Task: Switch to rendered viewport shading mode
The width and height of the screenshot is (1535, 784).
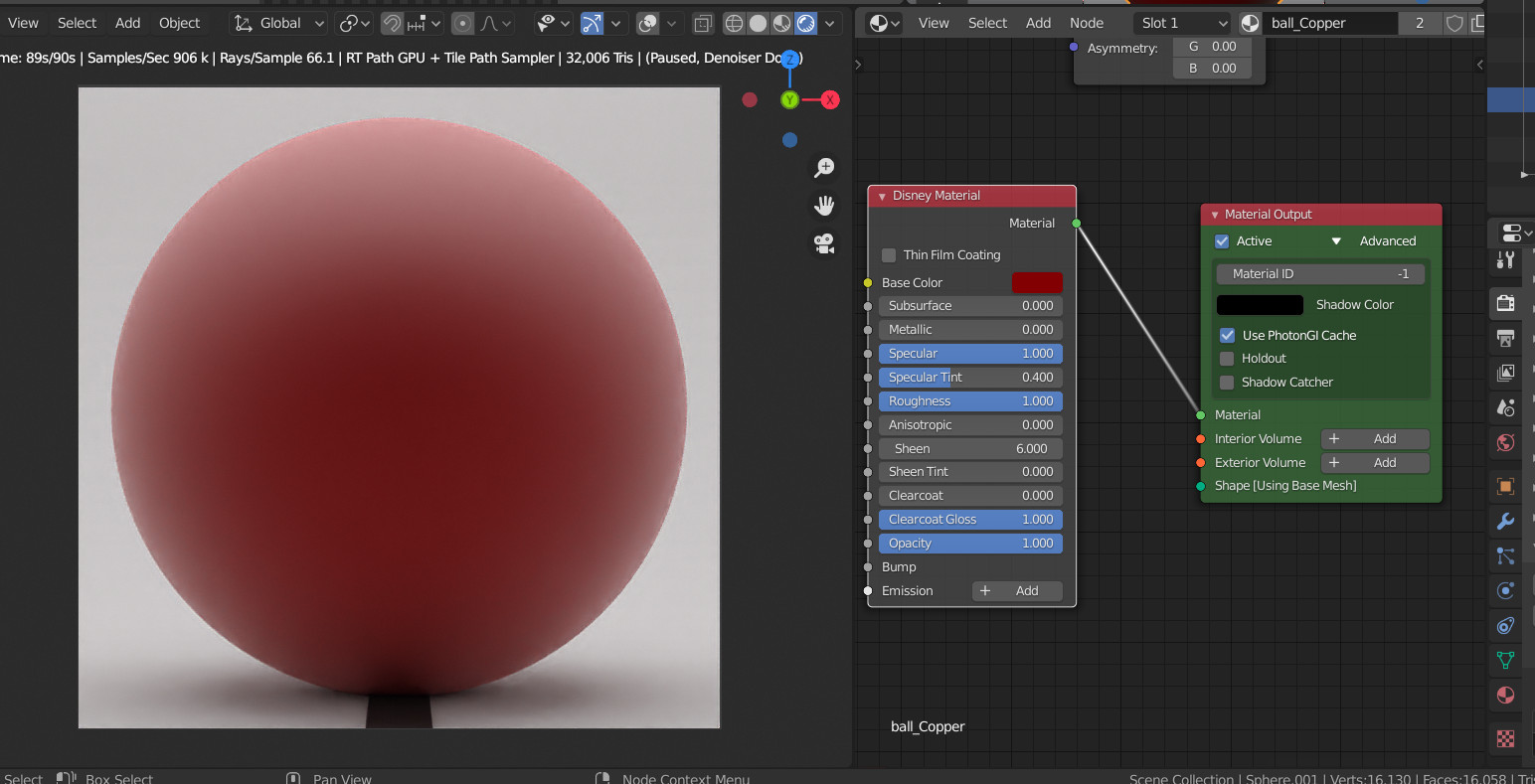Action: coord(806,23)
